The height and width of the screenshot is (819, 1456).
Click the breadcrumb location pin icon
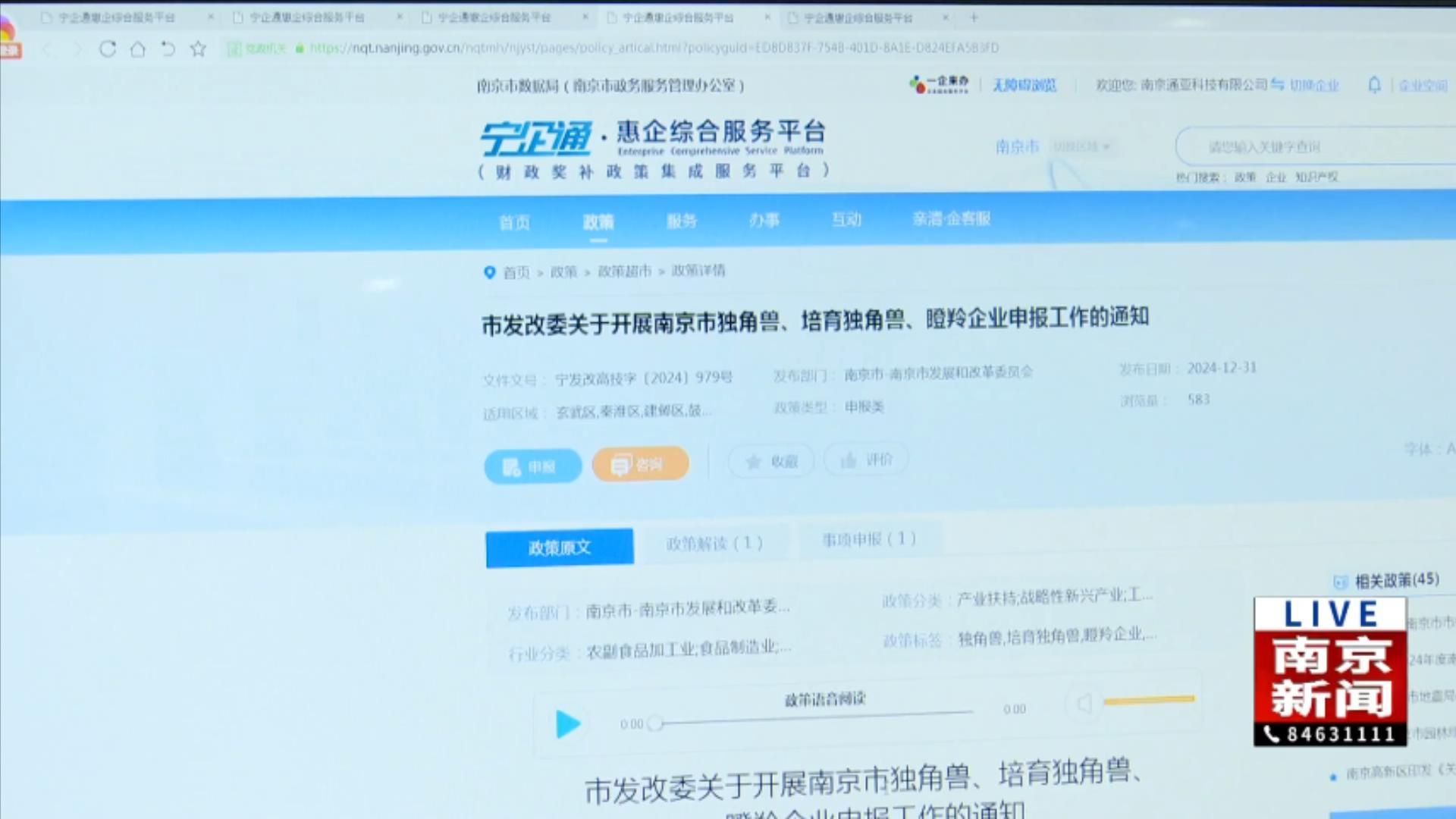point(490,272)
